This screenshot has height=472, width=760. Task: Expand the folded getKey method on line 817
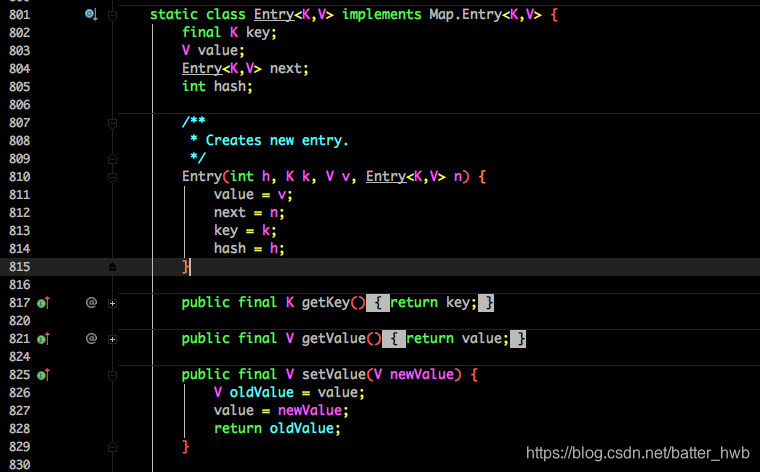(x=112, y=303)
